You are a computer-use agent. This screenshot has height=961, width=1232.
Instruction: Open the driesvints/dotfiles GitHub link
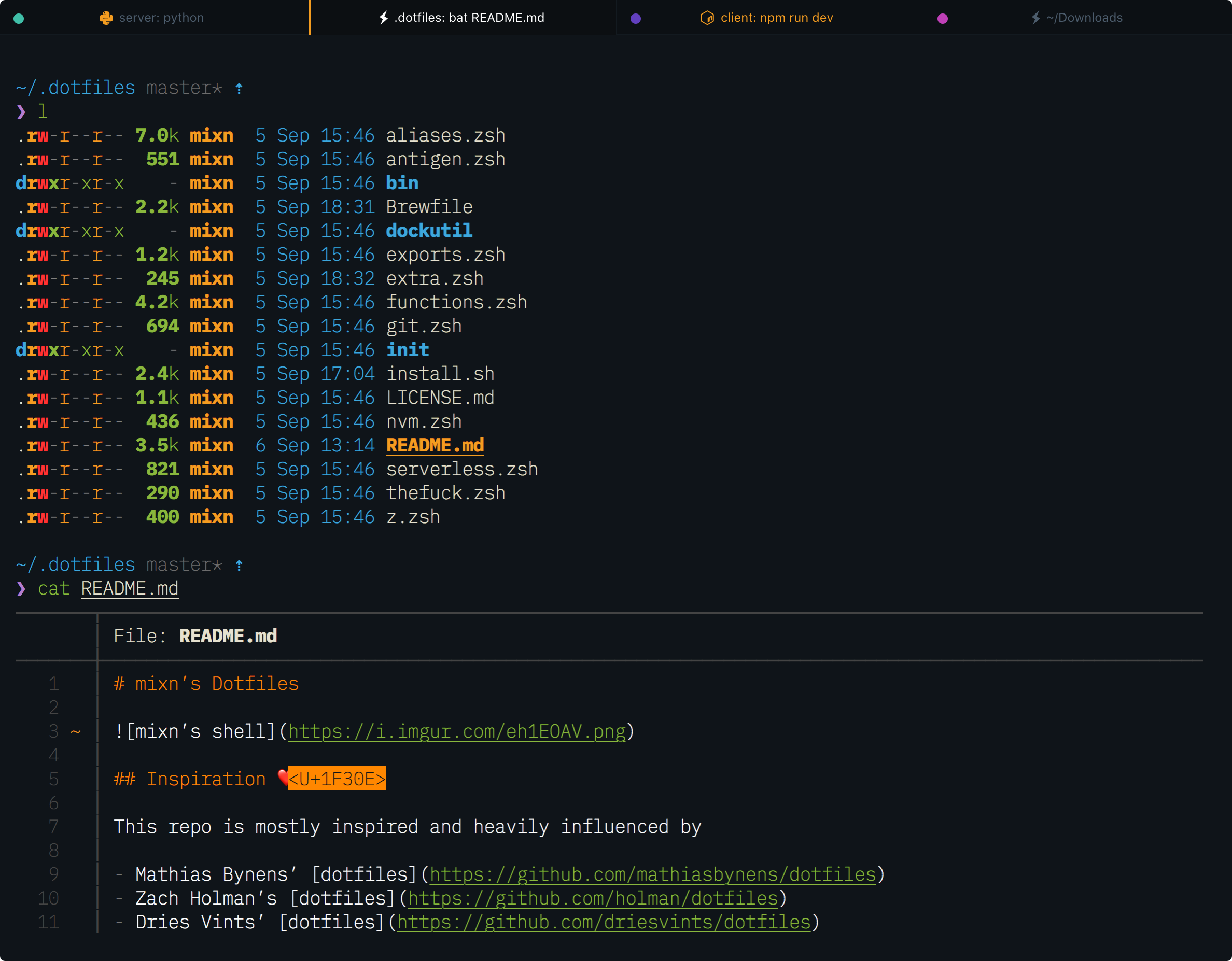tap(604, 922)
